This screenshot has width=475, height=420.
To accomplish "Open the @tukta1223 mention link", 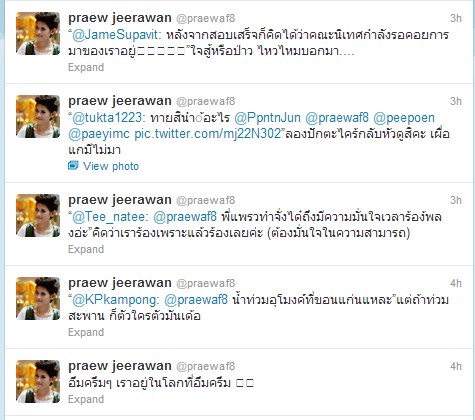I will (x=109, y=118).
